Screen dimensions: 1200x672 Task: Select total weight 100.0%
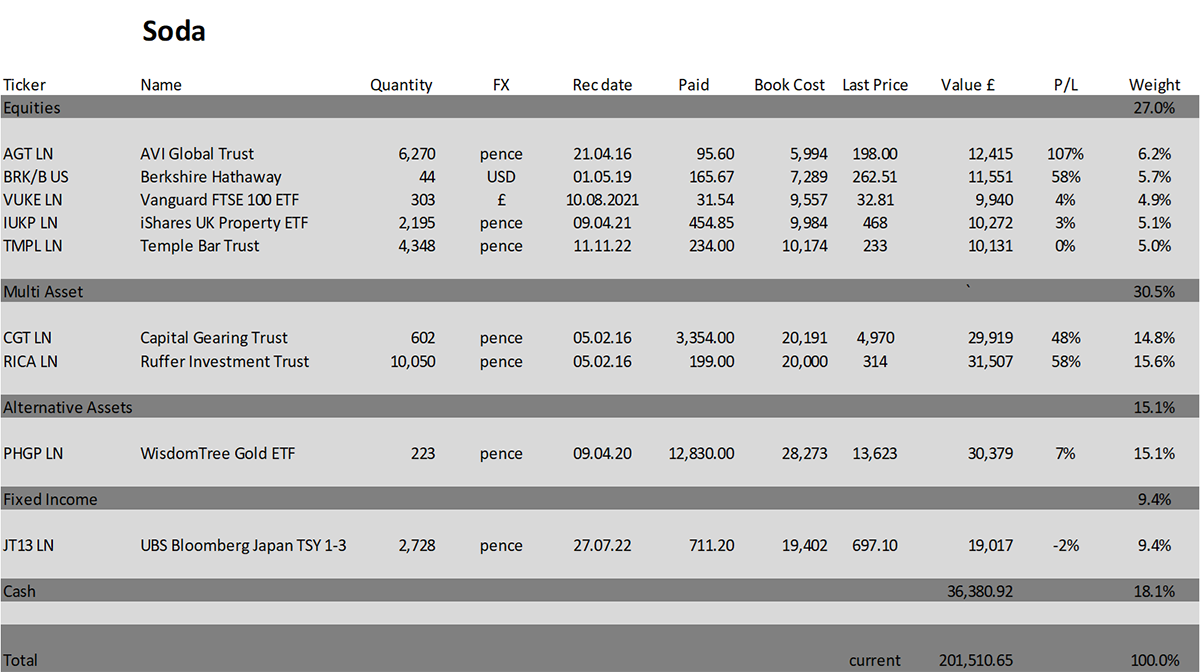click(x=1154, y=660)
